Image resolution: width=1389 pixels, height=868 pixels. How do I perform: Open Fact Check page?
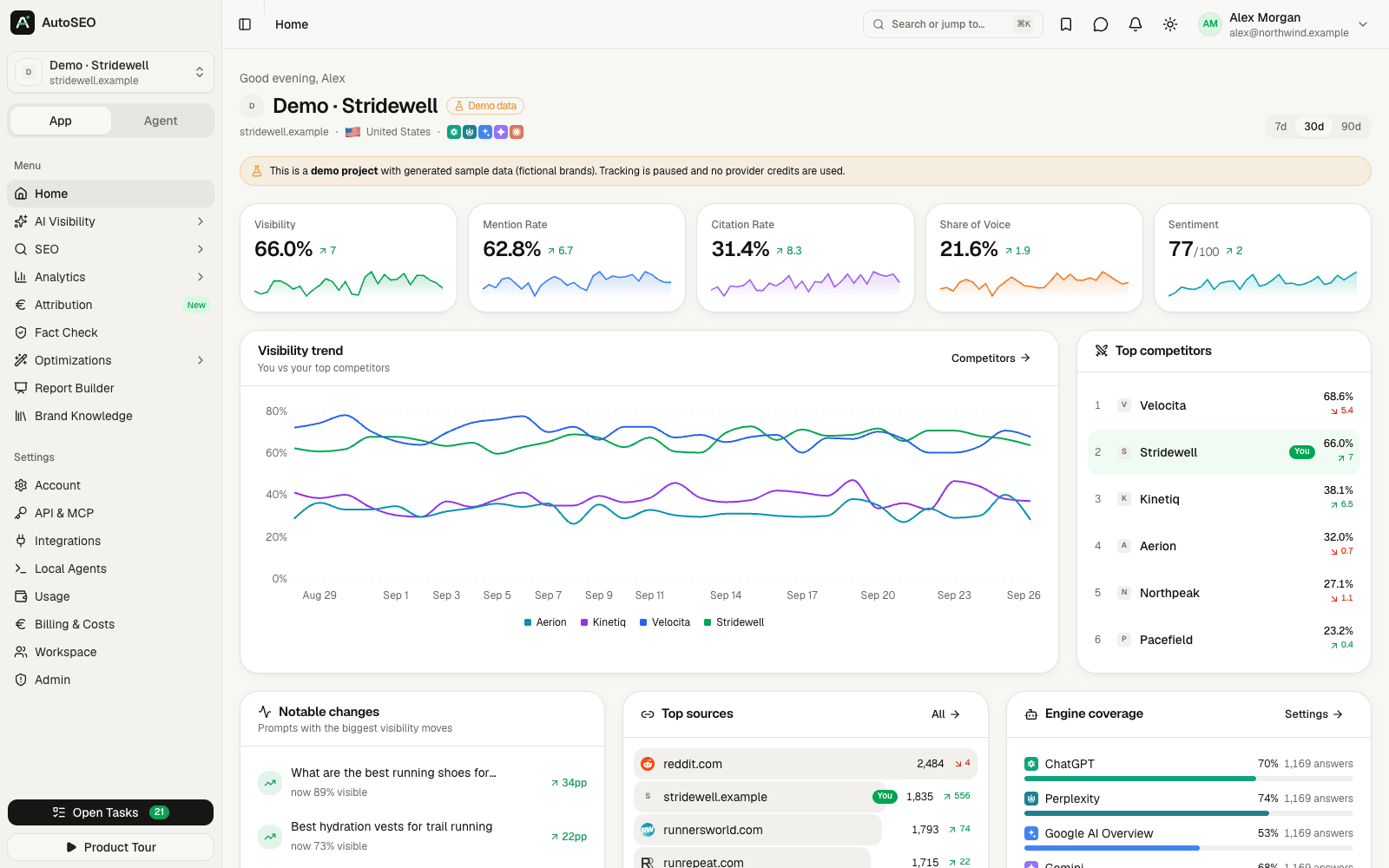point(110,332)
